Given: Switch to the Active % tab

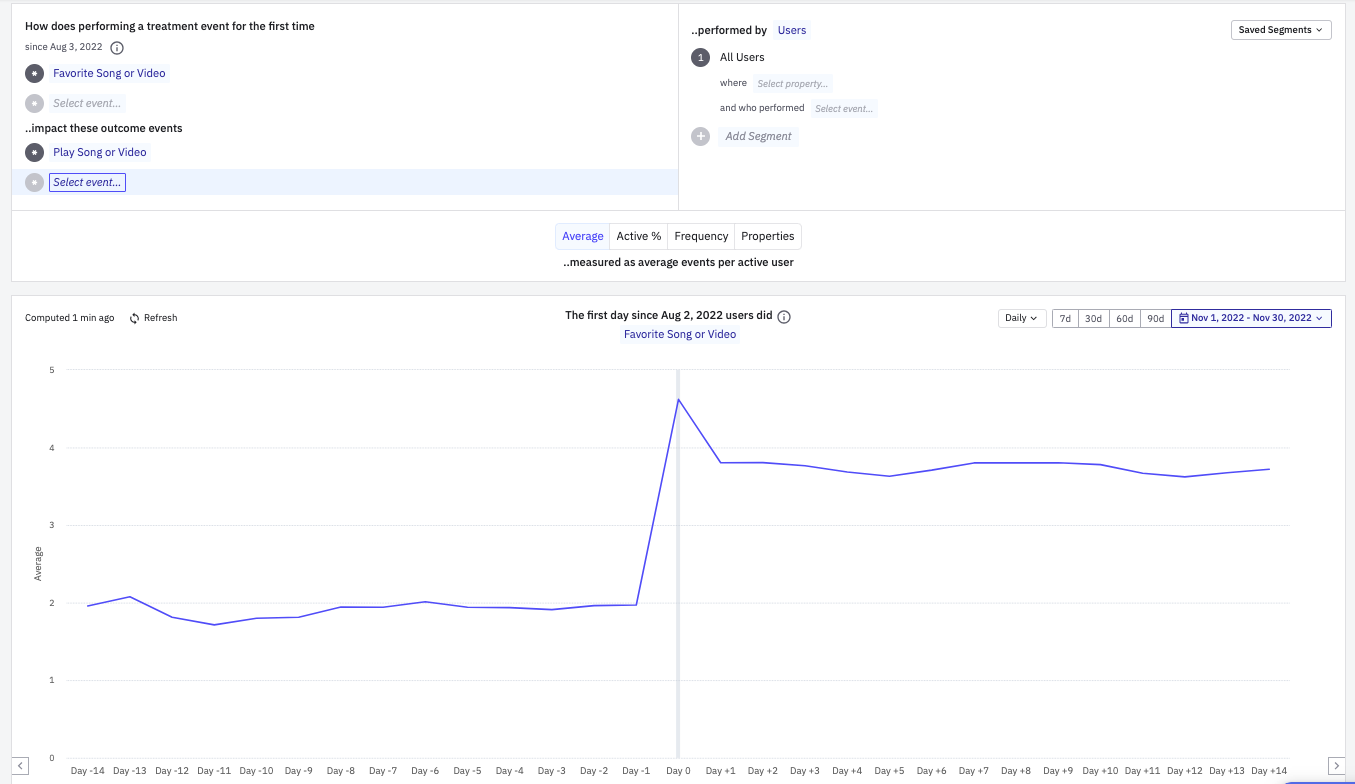Looking at the screenshot, I should tap(639, 237).
